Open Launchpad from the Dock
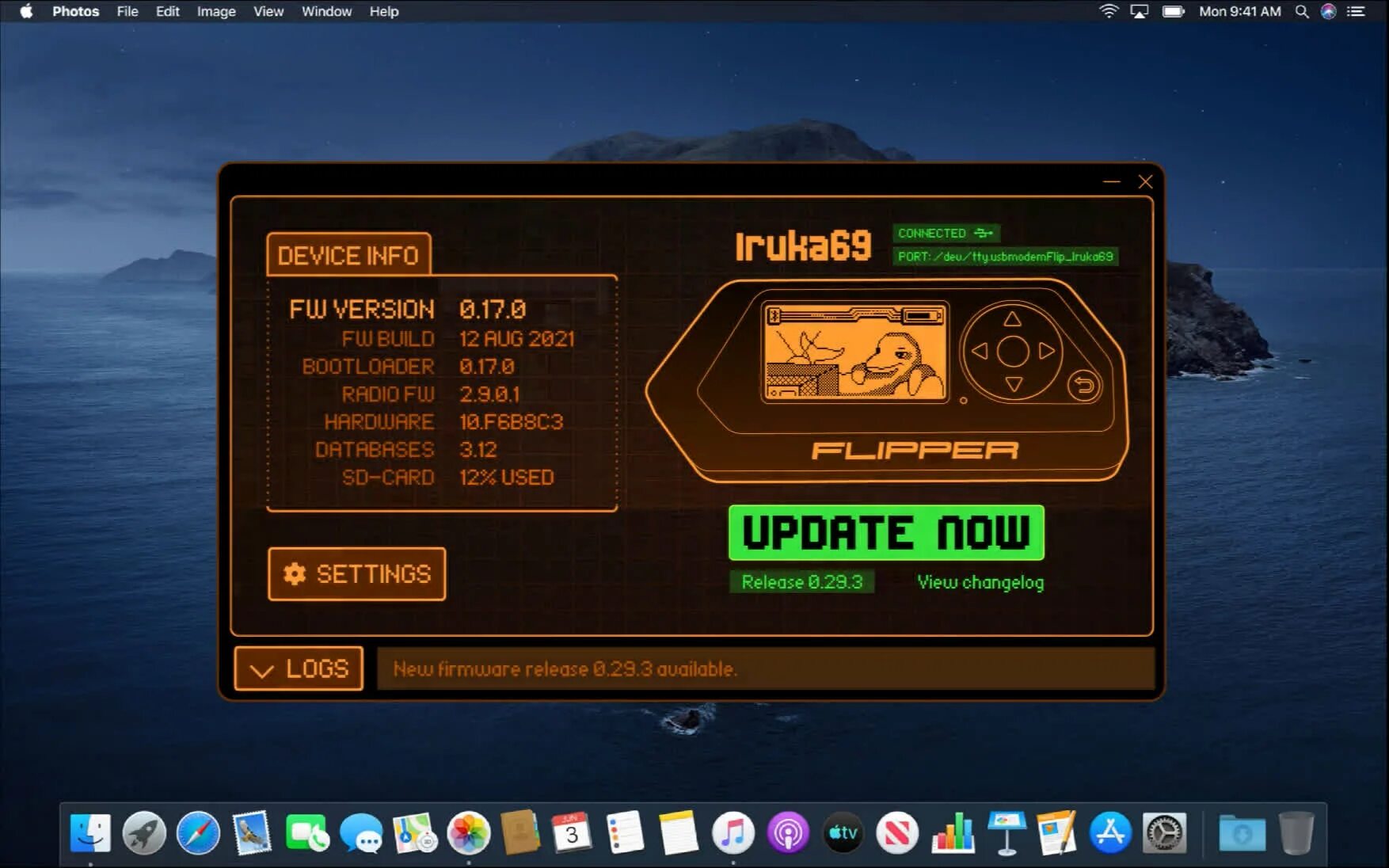Image resolution: width=1389 pixels, height=868 pixels. [144, 833]
